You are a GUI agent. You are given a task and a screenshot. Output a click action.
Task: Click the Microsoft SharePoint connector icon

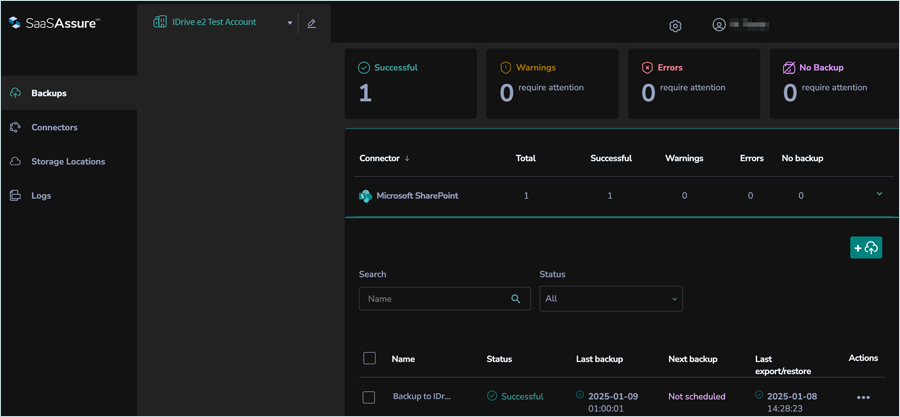click(x=366, y=196)
